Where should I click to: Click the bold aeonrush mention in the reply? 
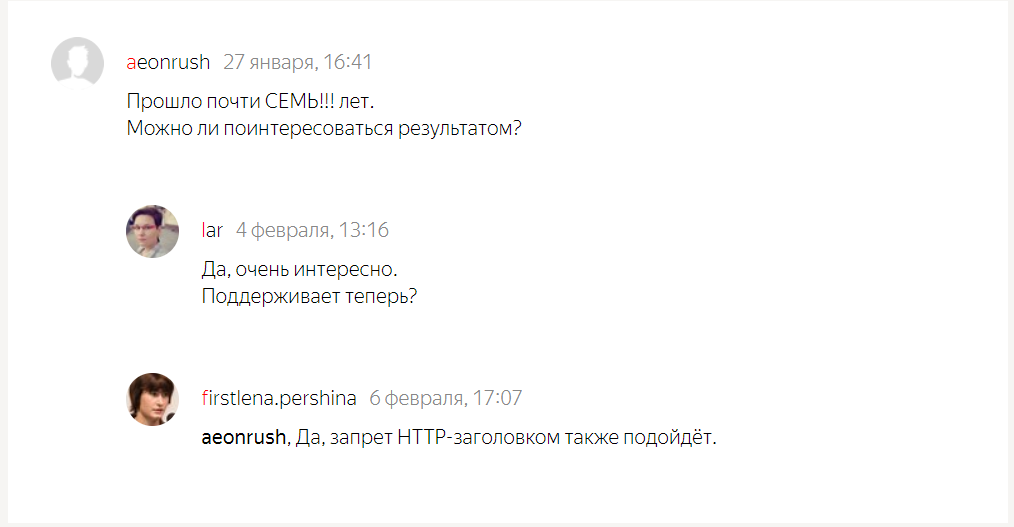pos(245,438)
